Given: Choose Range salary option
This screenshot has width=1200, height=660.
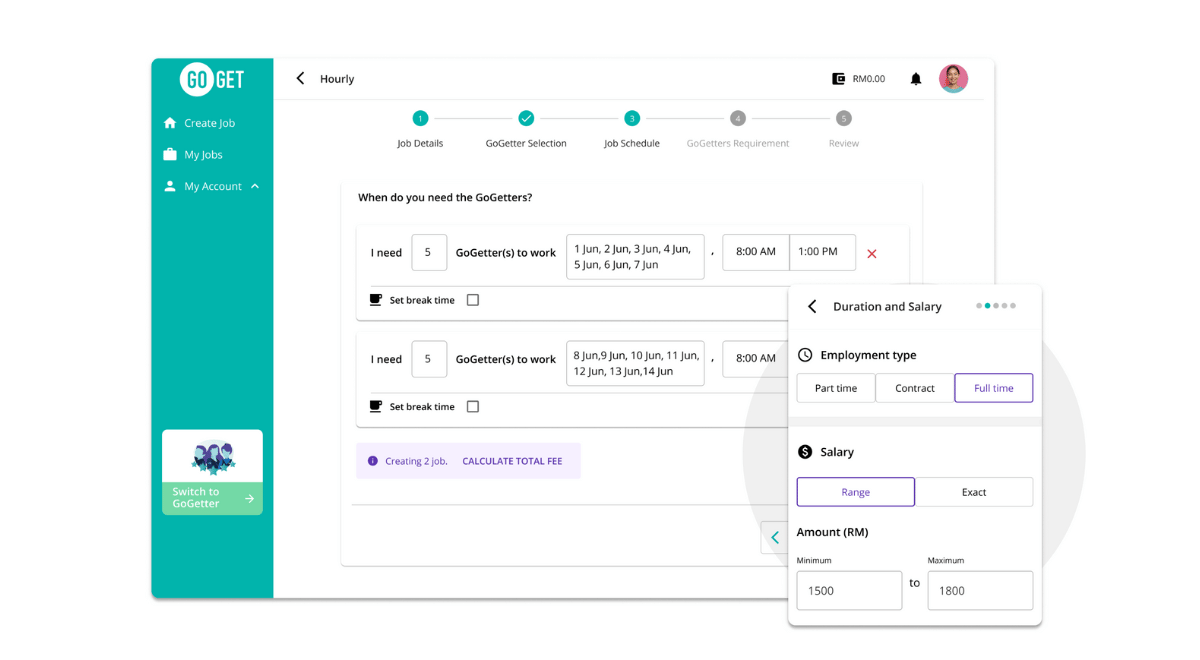Looking at the screenshot, I should pyautogui.click(x=856, y=492).
